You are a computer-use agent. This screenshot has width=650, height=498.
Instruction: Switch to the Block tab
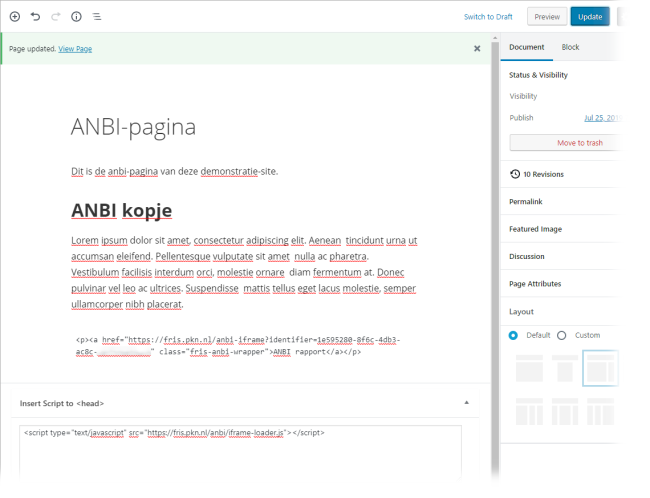pos(570,47)
